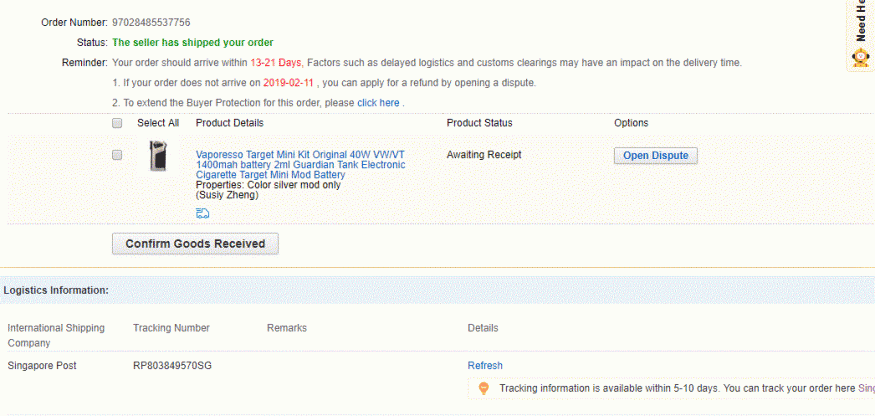This screenshot has height=416, width=875.
Task: Click tracking number RP803849570SG
Action: point(172,366)
